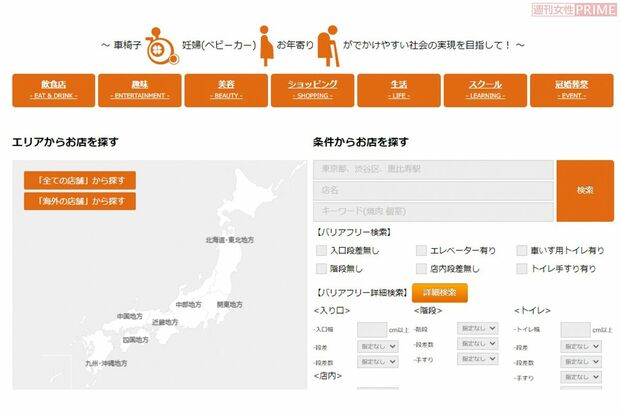Open the entrance 段差数 dropdown
Image resolution: width=620 pixels, height=413 pixels.
click(x=378, y=362)
